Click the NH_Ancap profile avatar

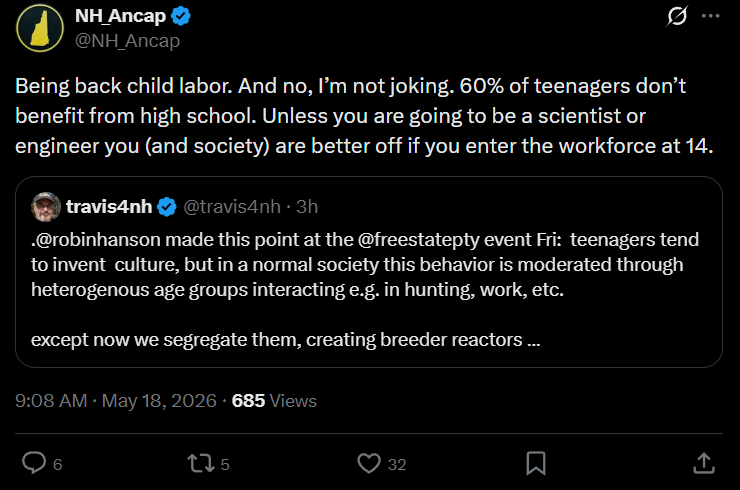pyautogui.click(x=40, y=28)
